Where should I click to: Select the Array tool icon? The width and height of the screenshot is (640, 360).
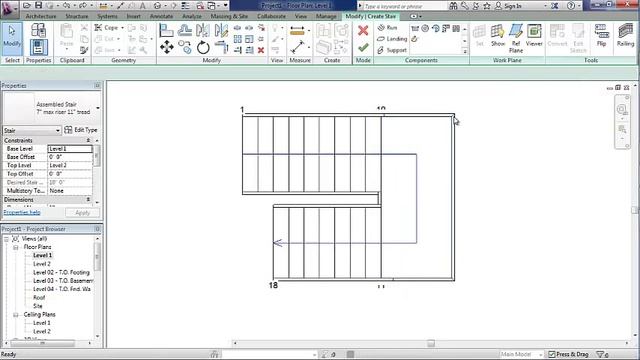click(x=238, y=39)
